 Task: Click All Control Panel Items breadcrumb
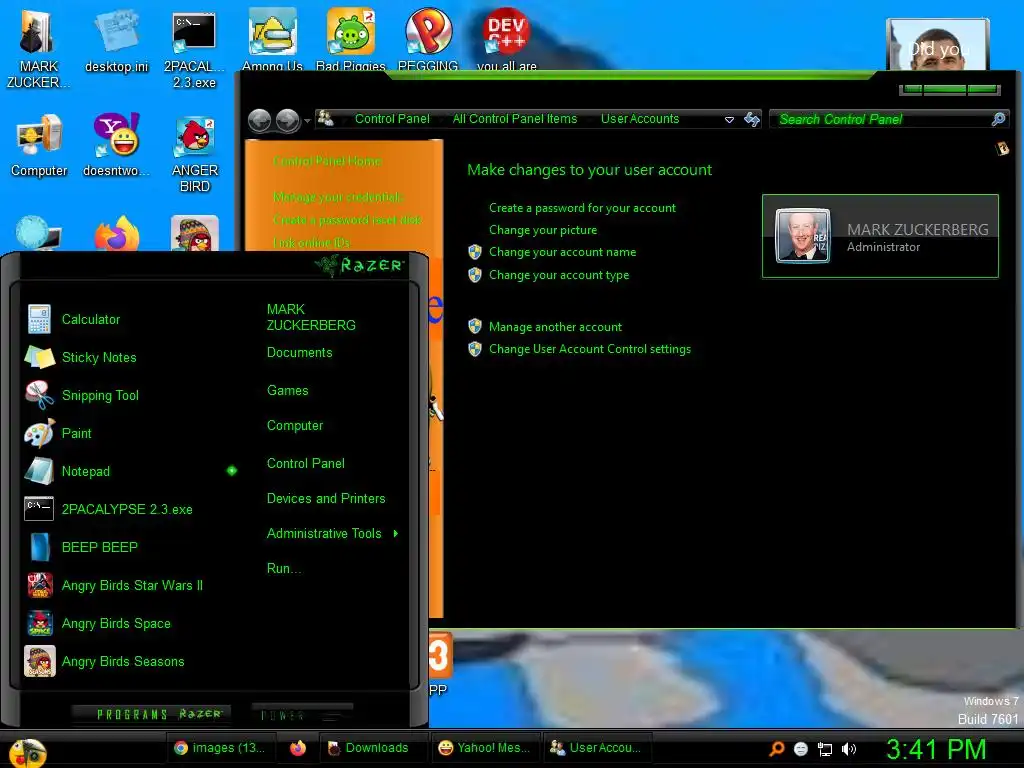(x=515, y=119)
